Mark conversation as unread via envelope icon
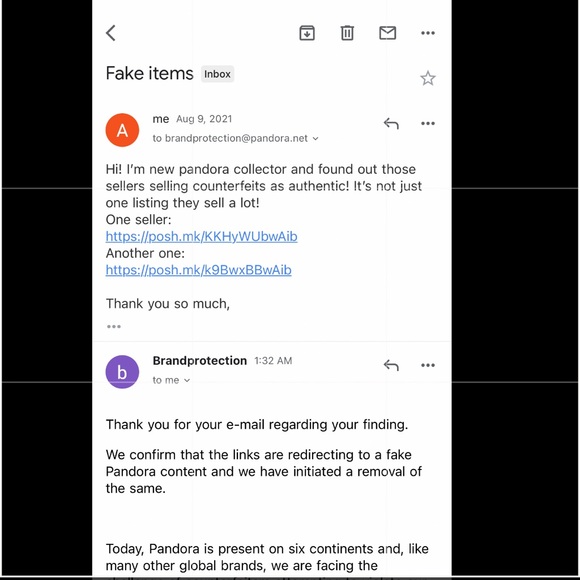Image resolution: width=580 pixels, height=580 pixels. (x=387, y=33)
